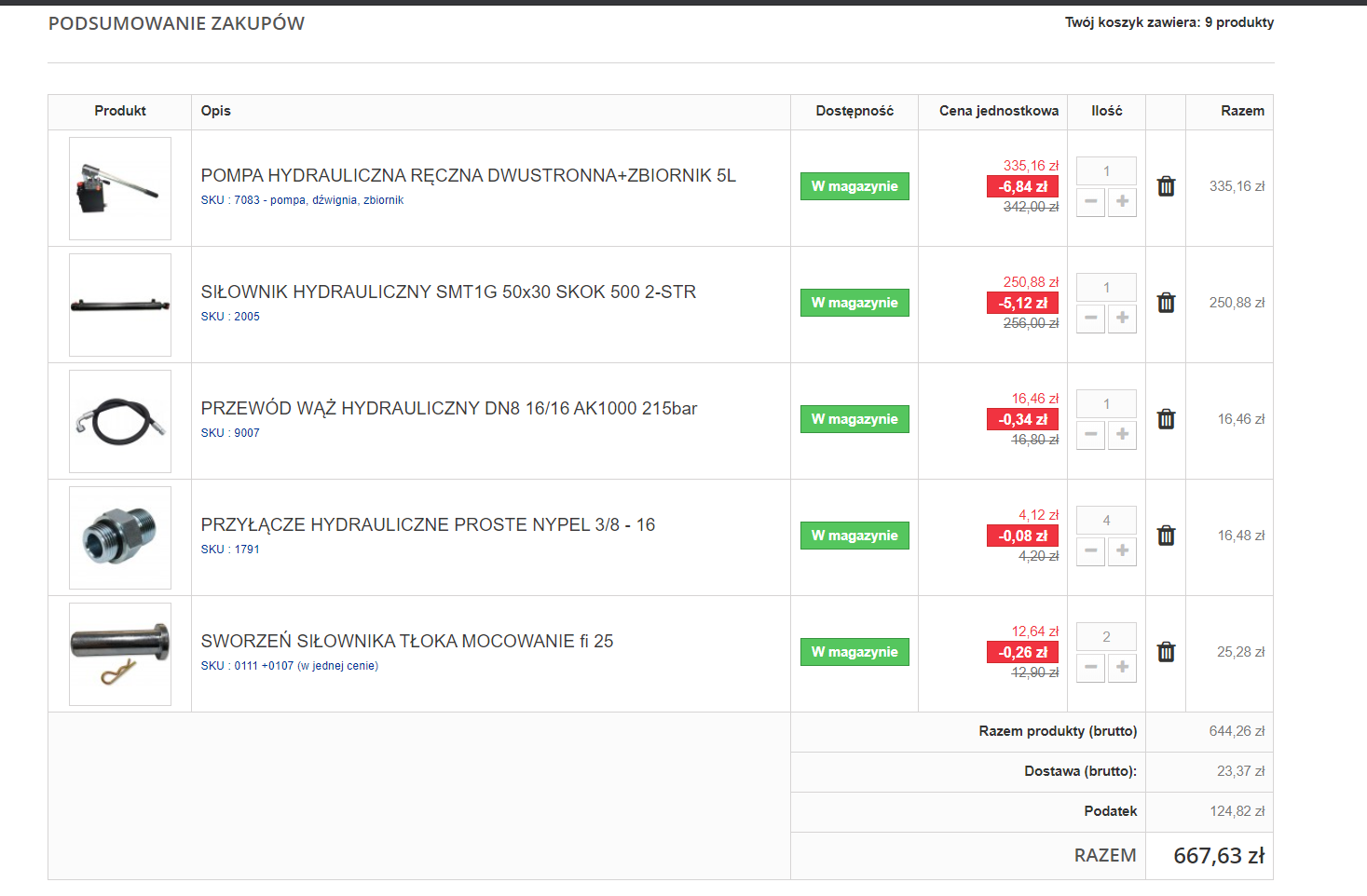Image resolution: width=1367 pixels, height=896 pixels.
Task: Decrease quantity of SIŁOWNIK HYDRAULICZNY SMT1G
Action: tap(1090, 318)
